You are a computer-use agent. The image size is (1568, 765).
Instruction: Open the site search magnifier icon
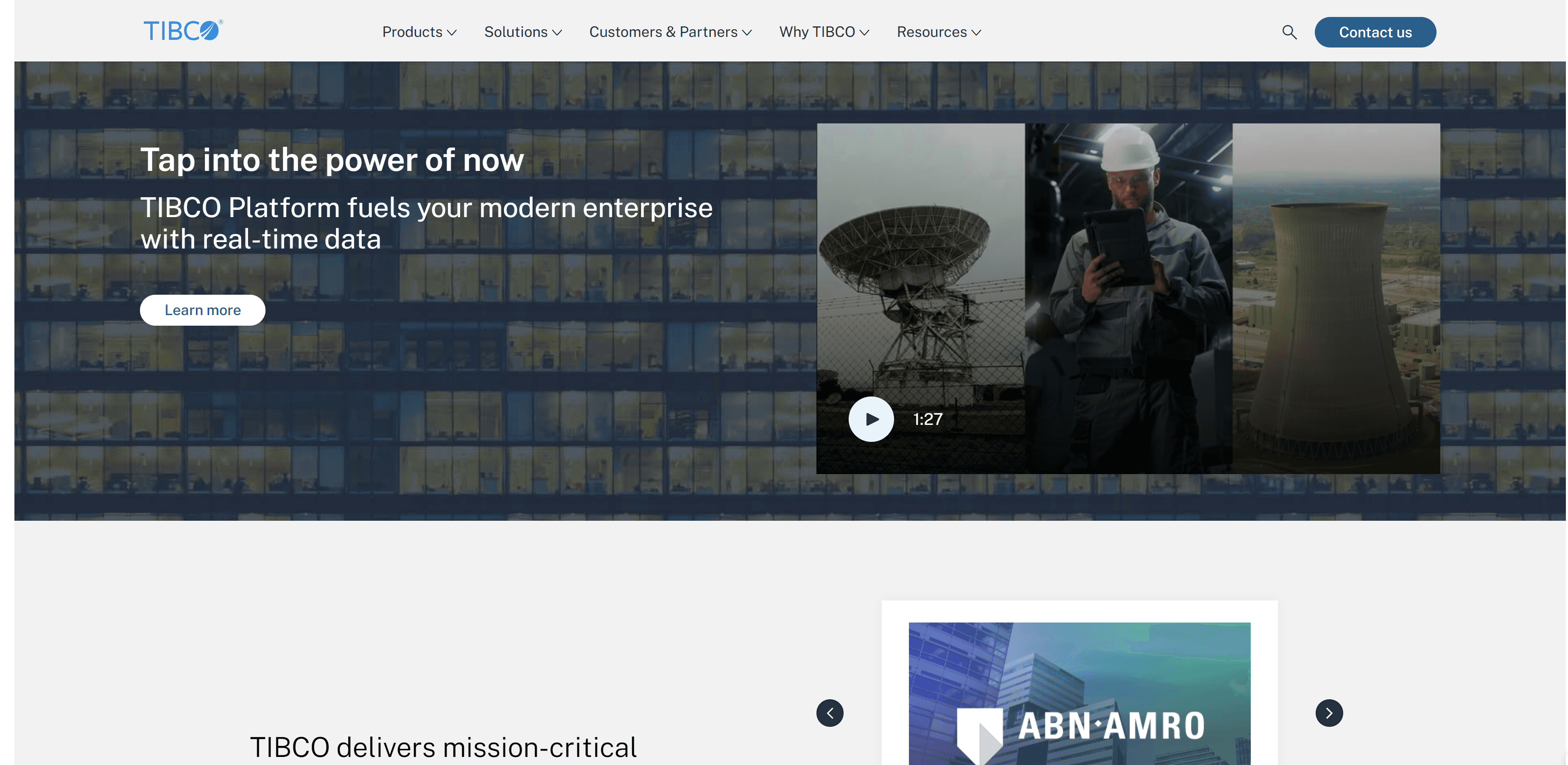[1289, 32]
